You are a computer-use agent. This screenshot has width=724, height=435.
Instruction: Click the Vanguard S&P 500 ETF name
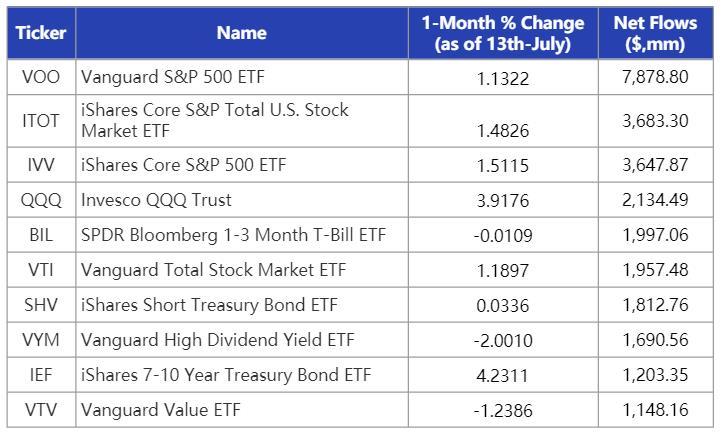[172, 77]
